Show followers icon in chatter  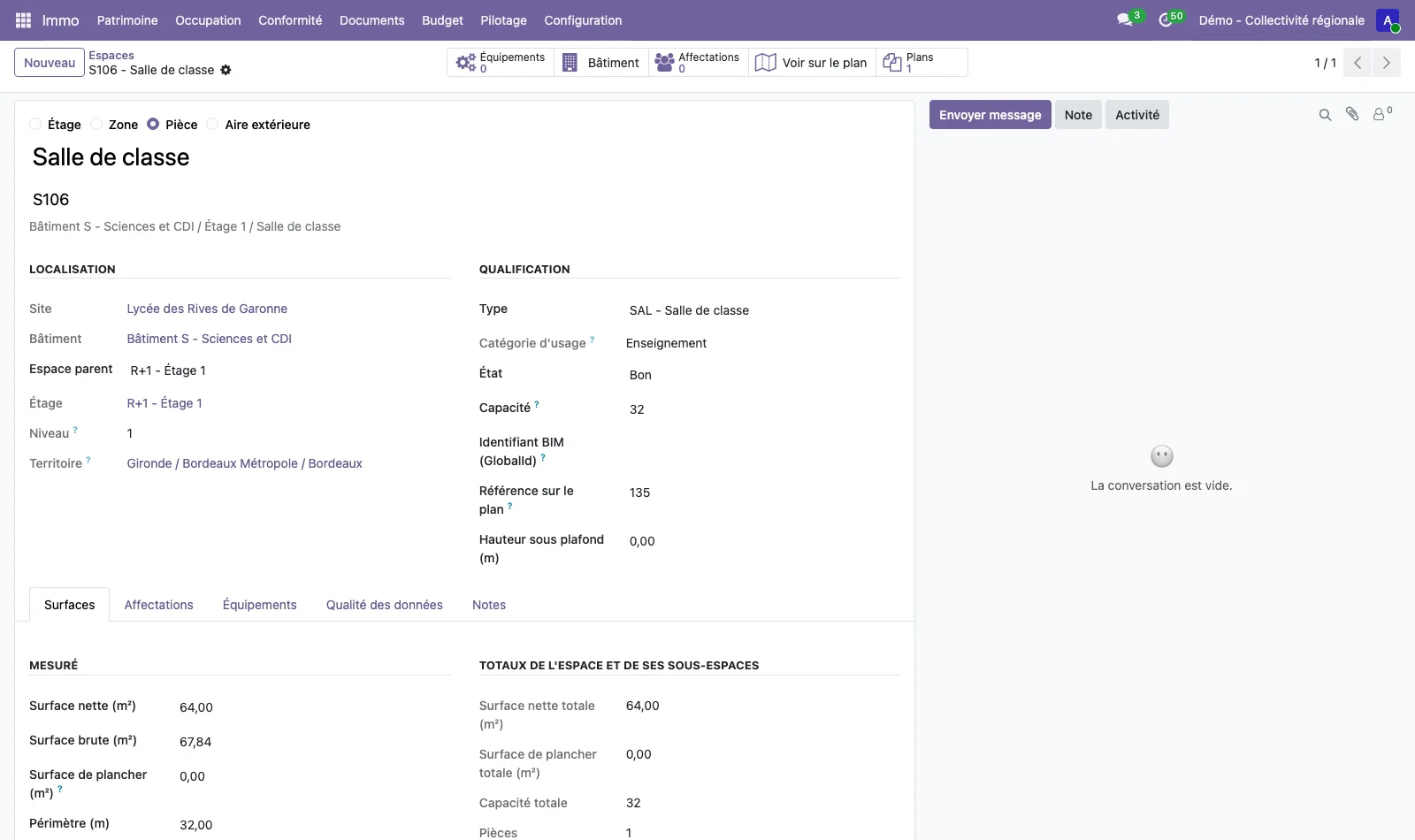(x=1381, y=114)
